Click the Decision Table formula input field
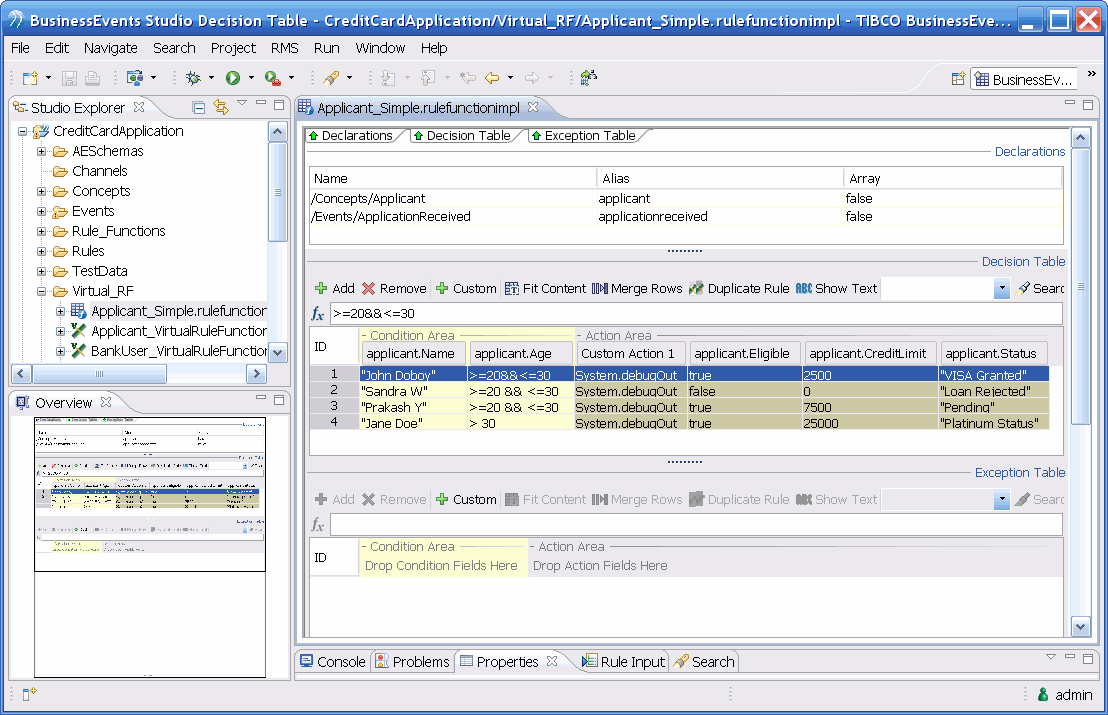Screen dimensions: 1108x715 [x=695, y=314]
